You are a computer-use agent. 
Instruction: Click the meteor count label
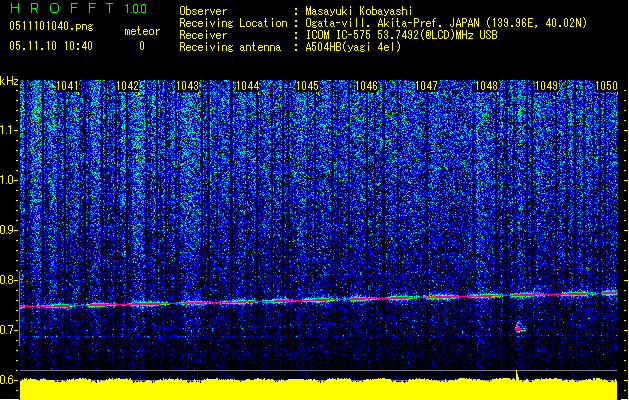click(142, 31)
